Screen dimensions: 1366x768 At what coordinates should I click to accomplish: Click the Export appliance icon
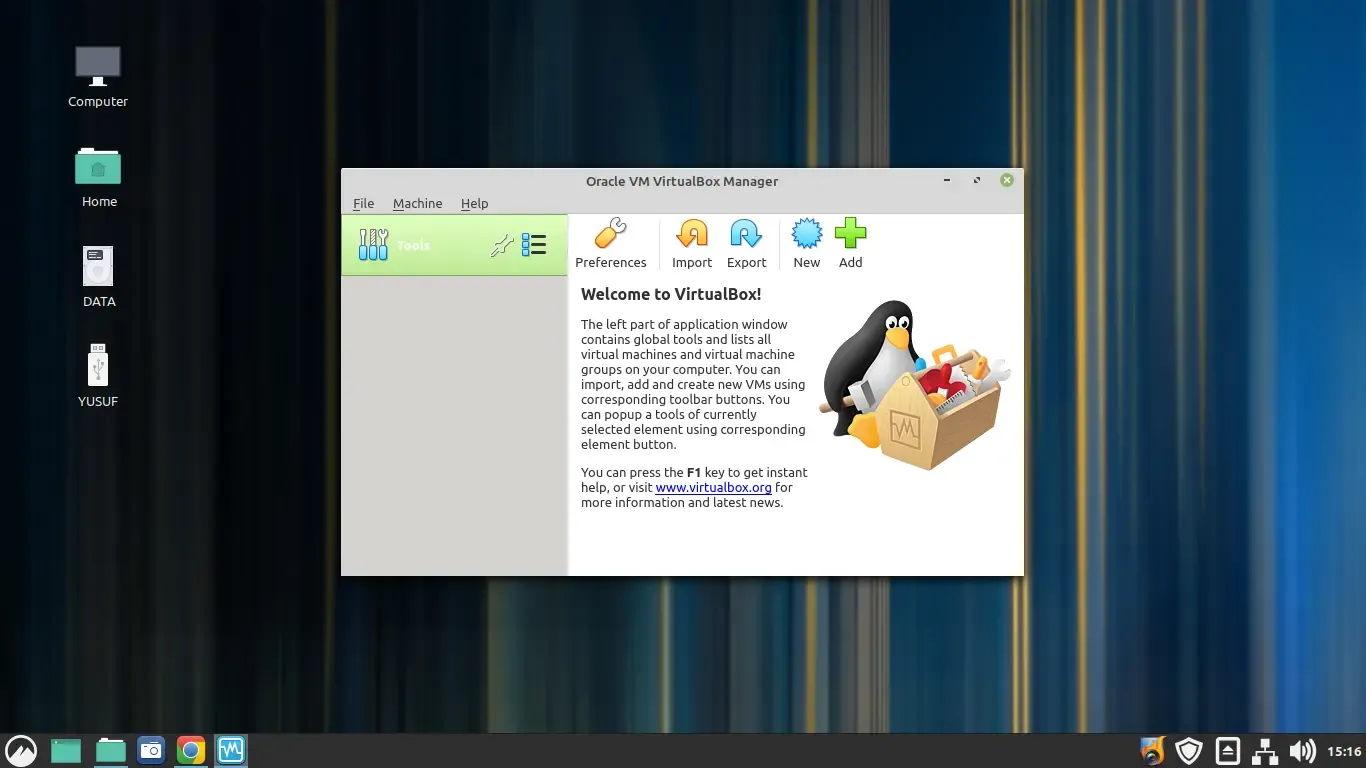point(746,244)
